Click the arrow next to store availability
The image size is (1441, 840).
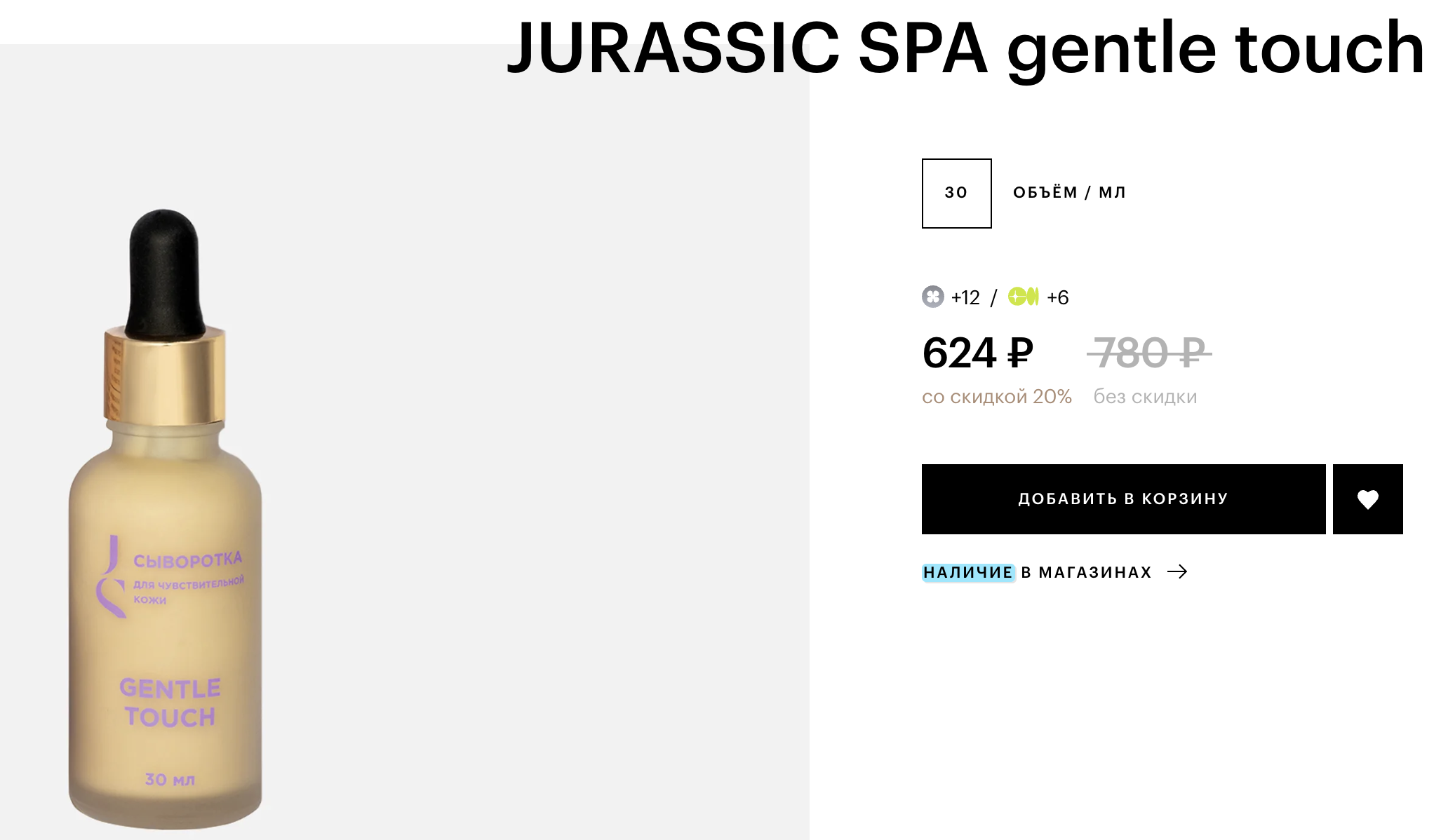coord(1177,572)
